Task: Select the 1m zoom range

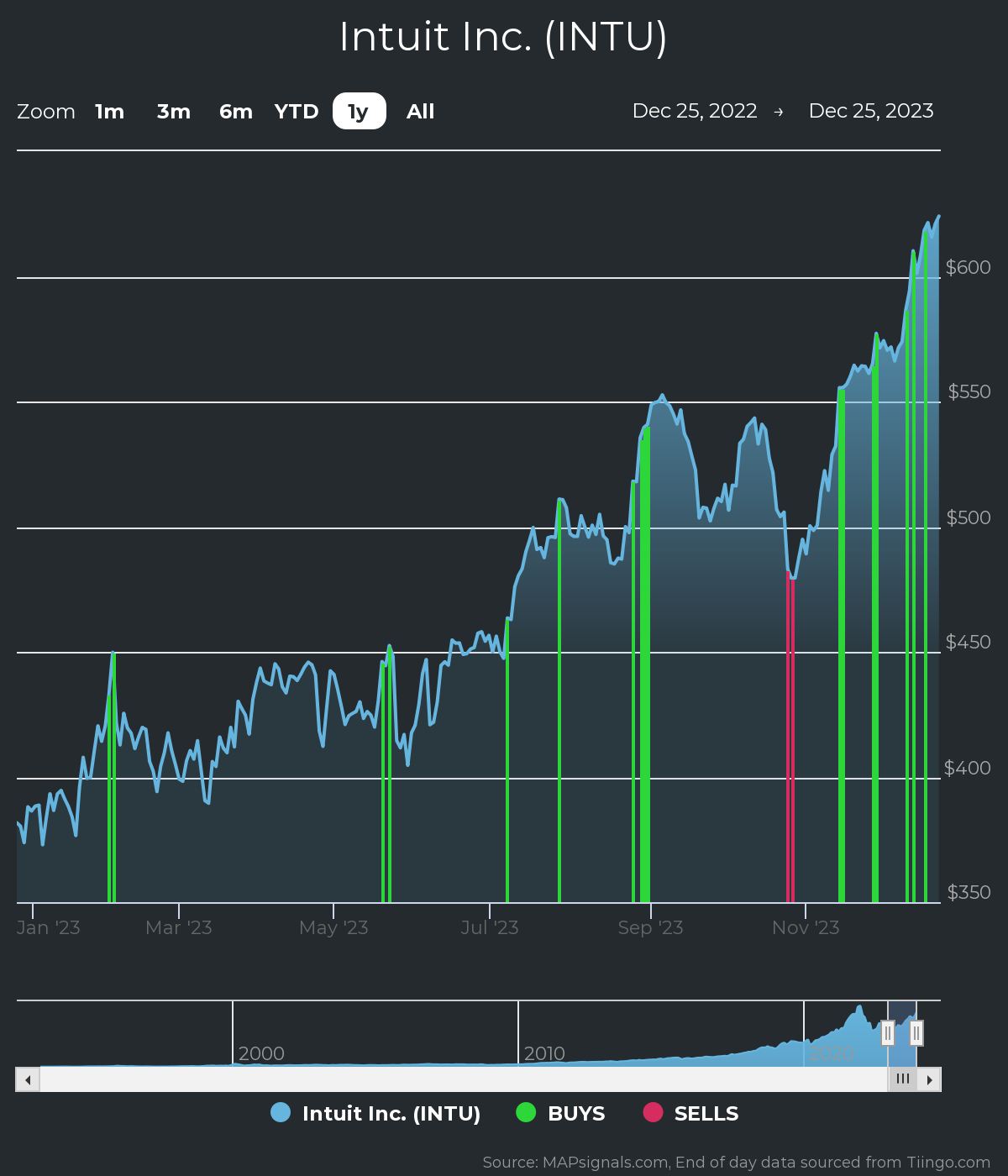Action: point(109,111)
